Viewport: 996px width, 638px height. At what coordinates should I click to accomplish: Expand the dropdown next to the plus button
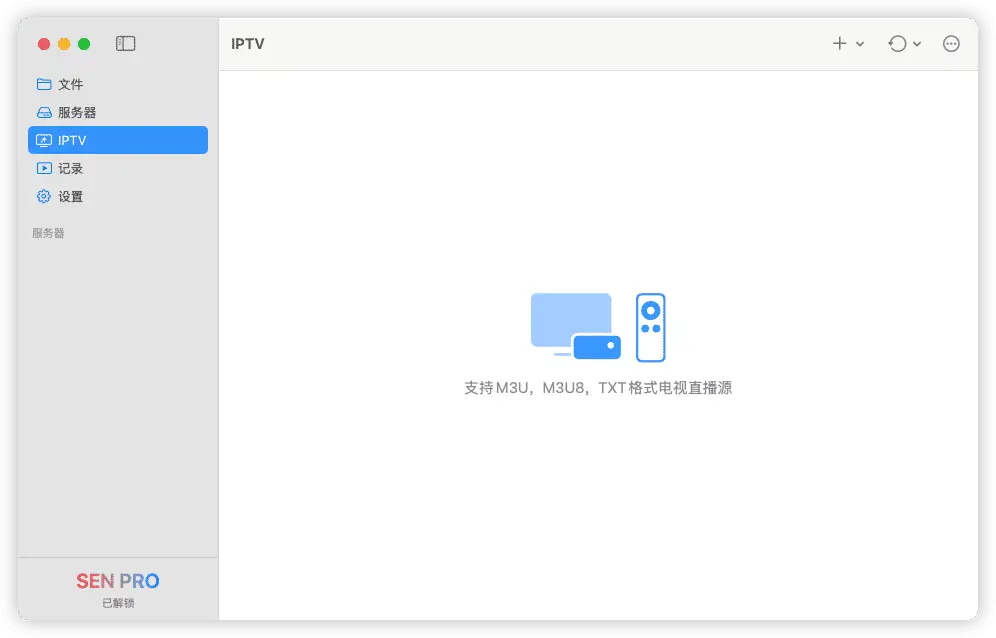tap(860, 43)
